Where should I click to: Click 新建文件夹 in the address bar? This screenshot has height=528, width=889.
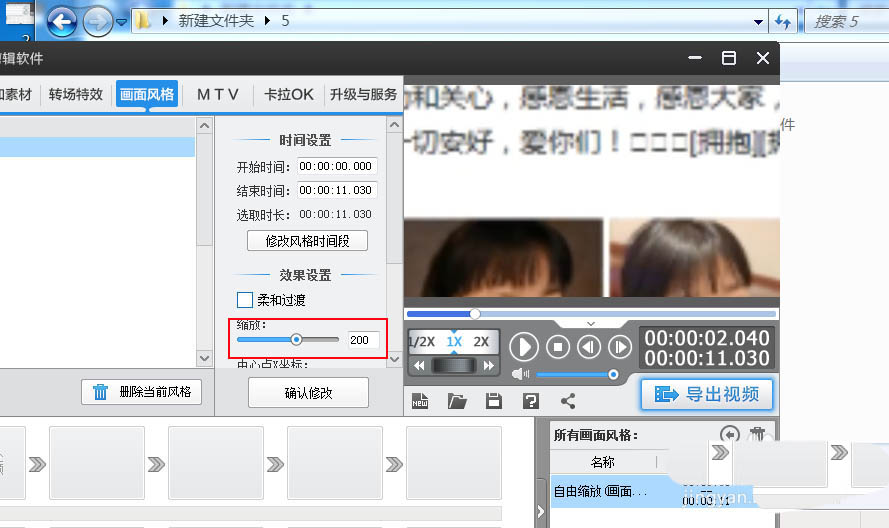coord(216,21)
